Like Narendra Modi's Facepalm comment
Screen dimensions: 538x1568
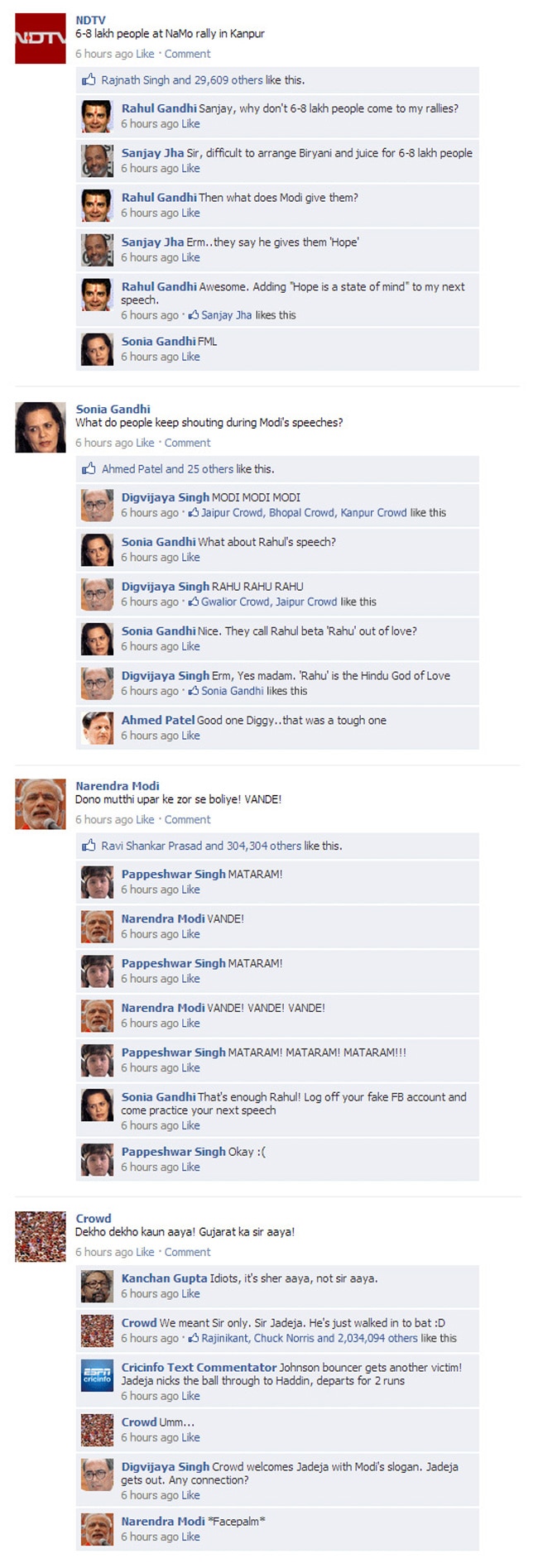tap(190, 1537)
